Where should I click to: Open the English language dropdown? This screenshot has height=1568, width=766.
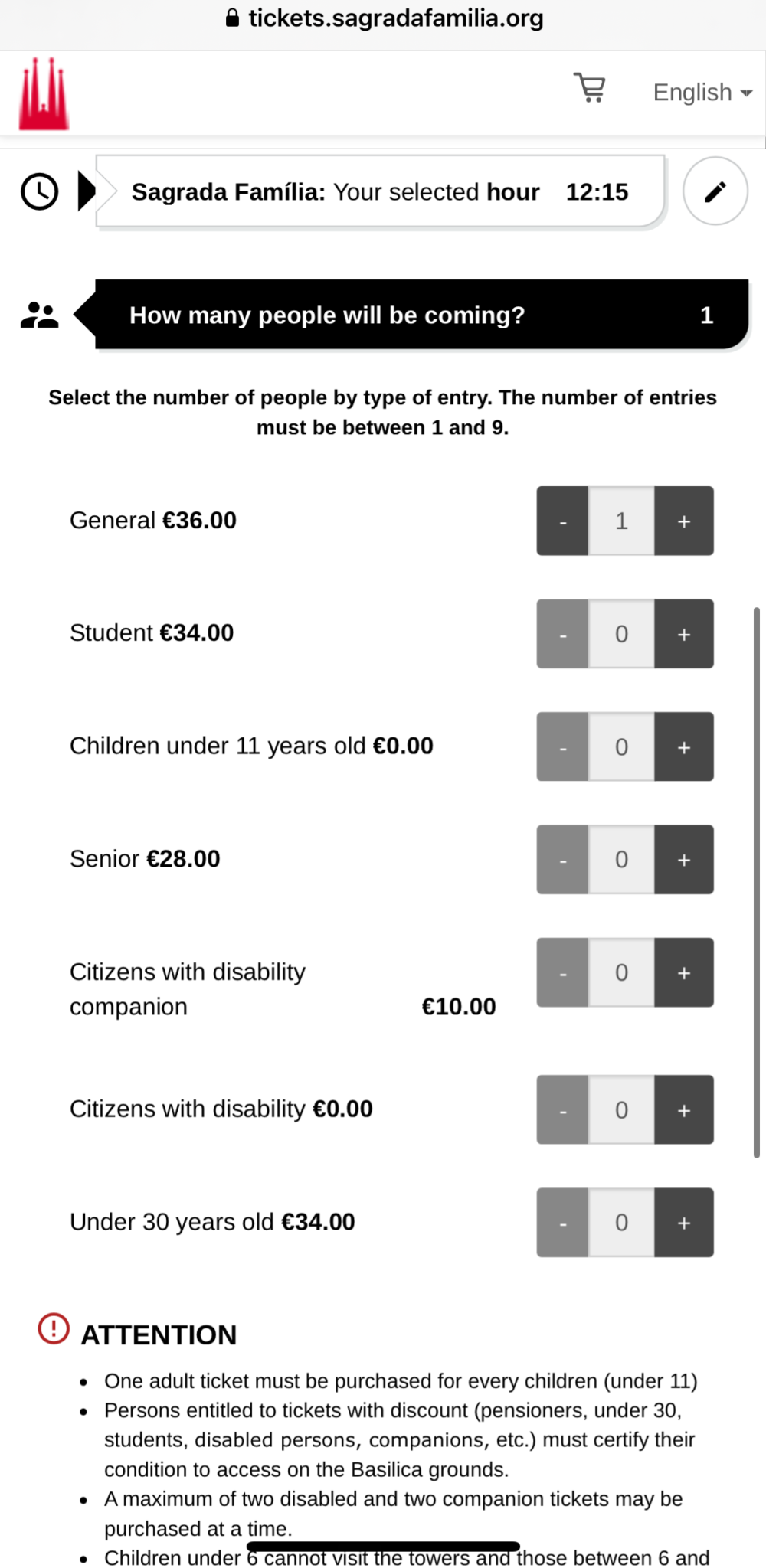coord(702,92)
